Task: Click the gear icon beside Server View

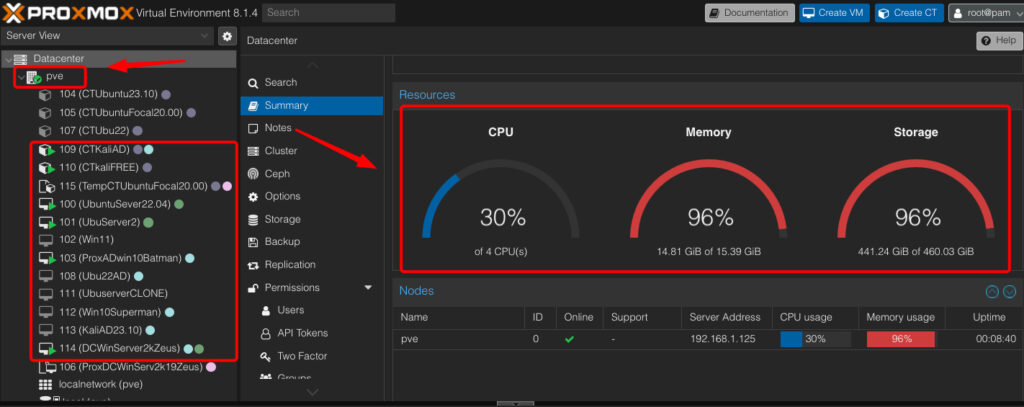Action: click(227, 36)
